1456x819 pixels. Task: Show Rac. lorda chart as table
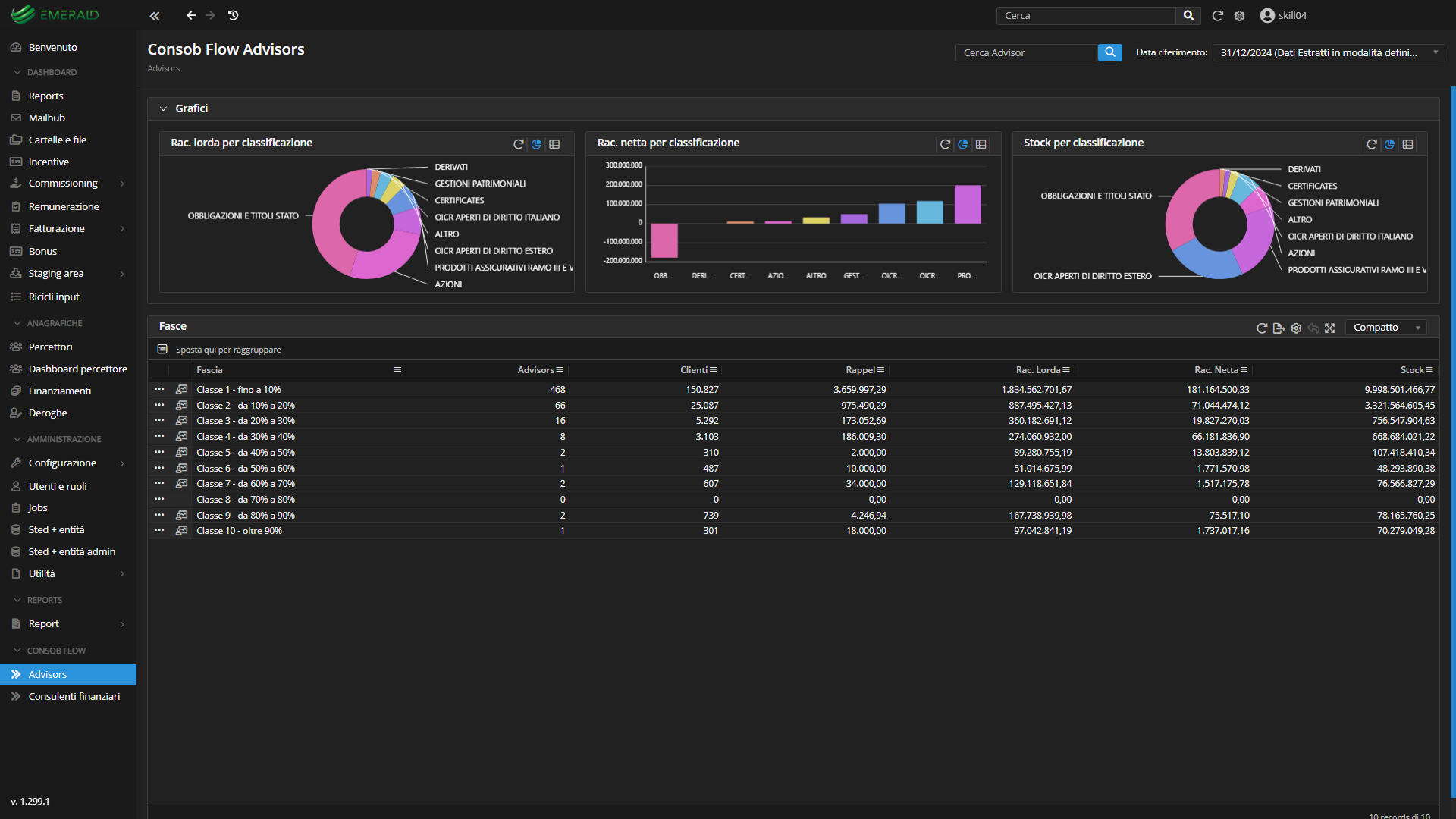pyautogui.click(x=555, y=144)
